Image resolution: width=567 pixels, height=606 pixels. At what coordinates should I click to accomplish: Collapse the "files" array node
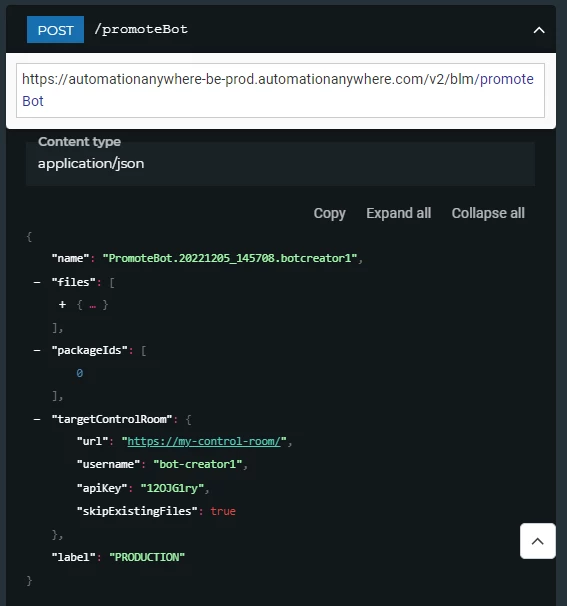pyautogui.click(x=37, y=283)
